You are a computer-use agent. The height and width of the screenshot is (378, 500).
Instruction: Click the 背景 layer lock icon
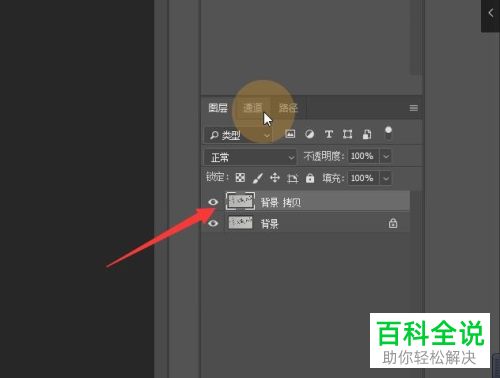[393, 223]
